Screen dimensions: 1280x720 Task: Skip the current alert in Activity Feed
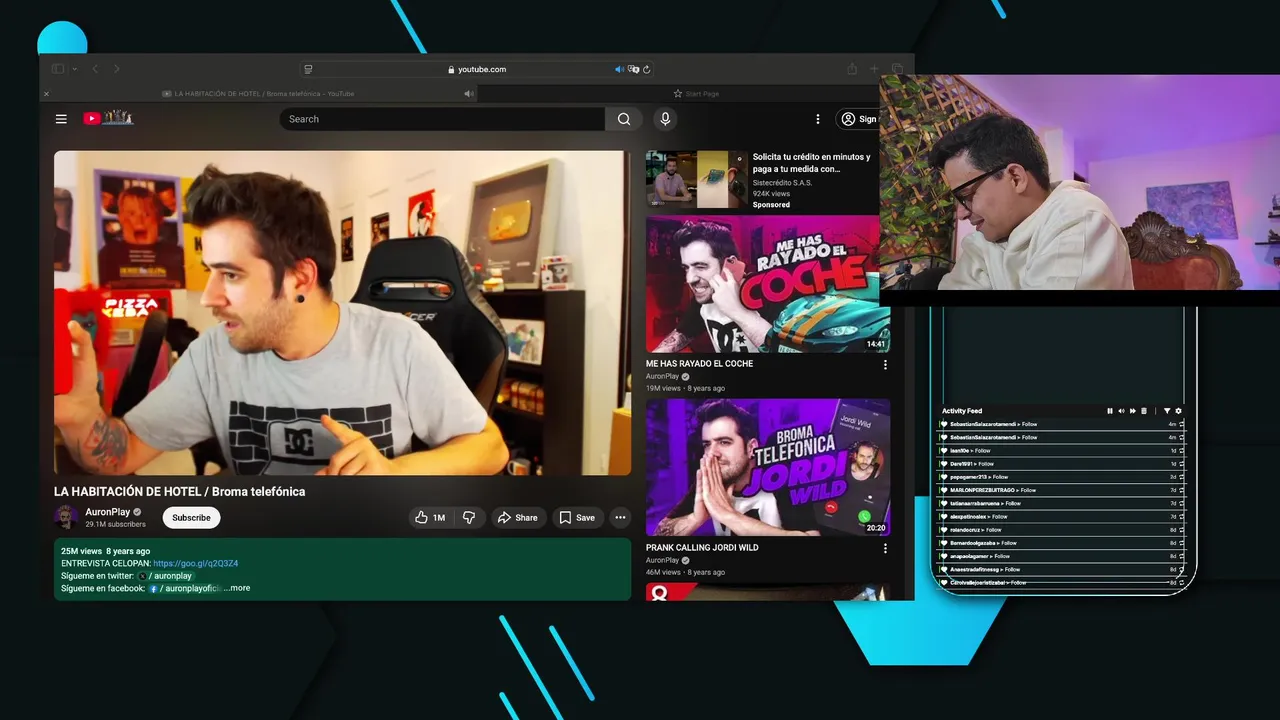pos(1132,411)
